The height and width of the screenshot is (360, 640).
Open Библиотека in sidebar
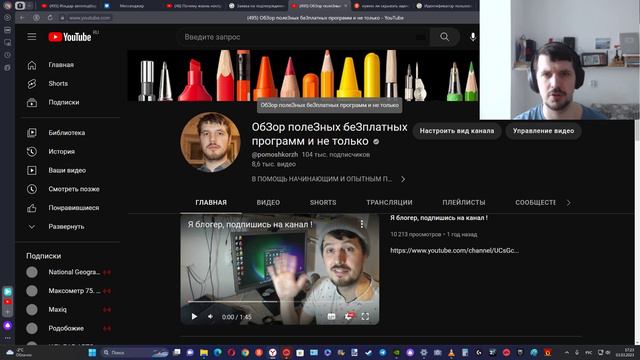pos(67,133)
